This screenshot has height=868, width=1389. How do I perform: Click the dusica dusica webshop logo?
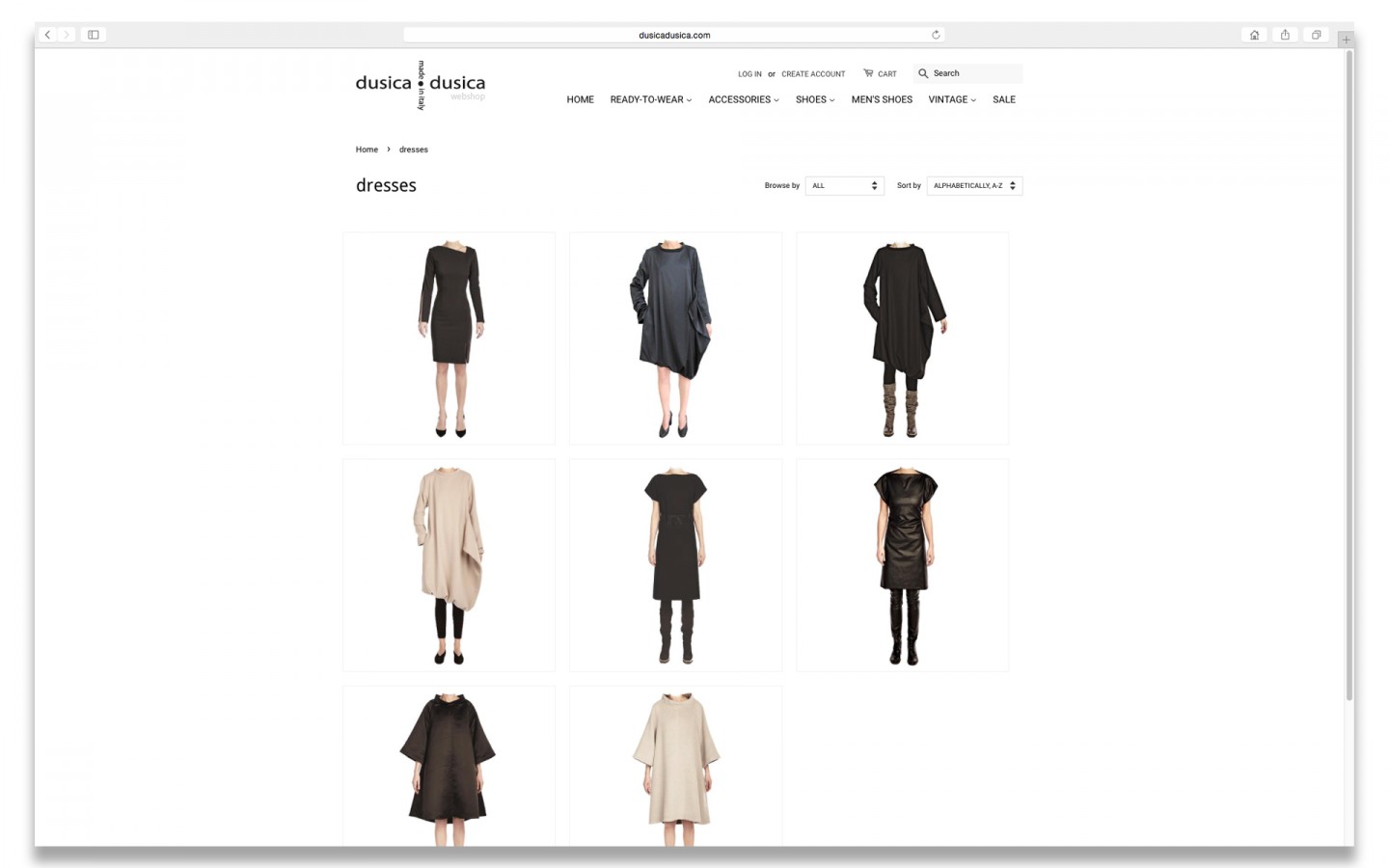421,85
